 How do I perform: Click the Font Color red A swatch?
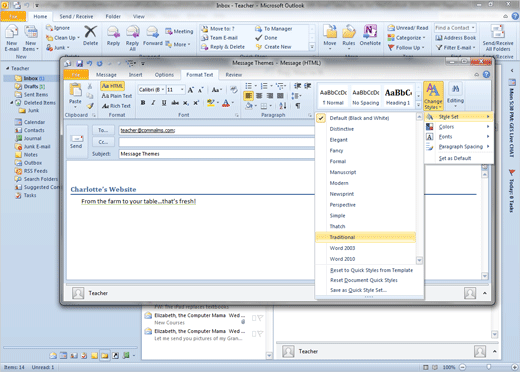coord(226,103)
